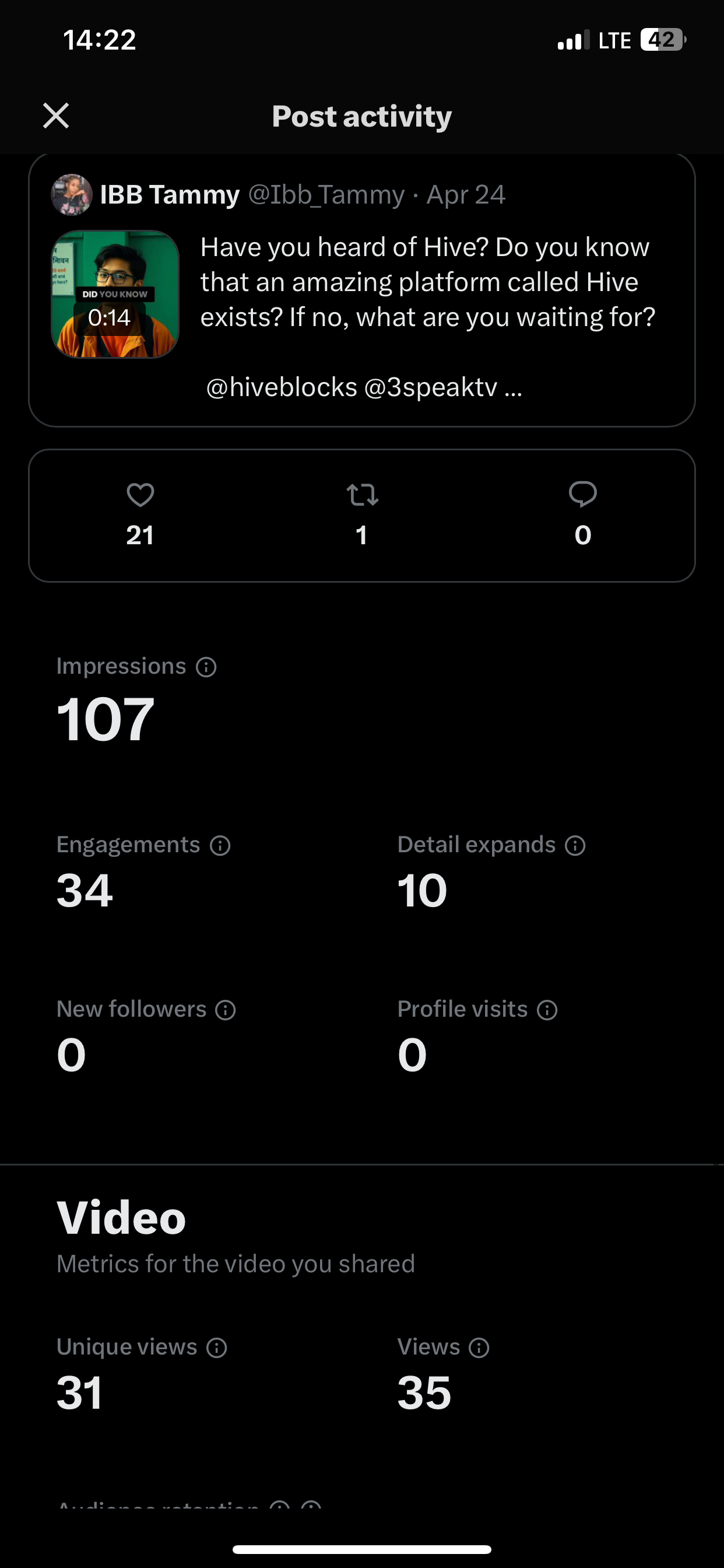Tap the home indicator bar

(362, 1549)
